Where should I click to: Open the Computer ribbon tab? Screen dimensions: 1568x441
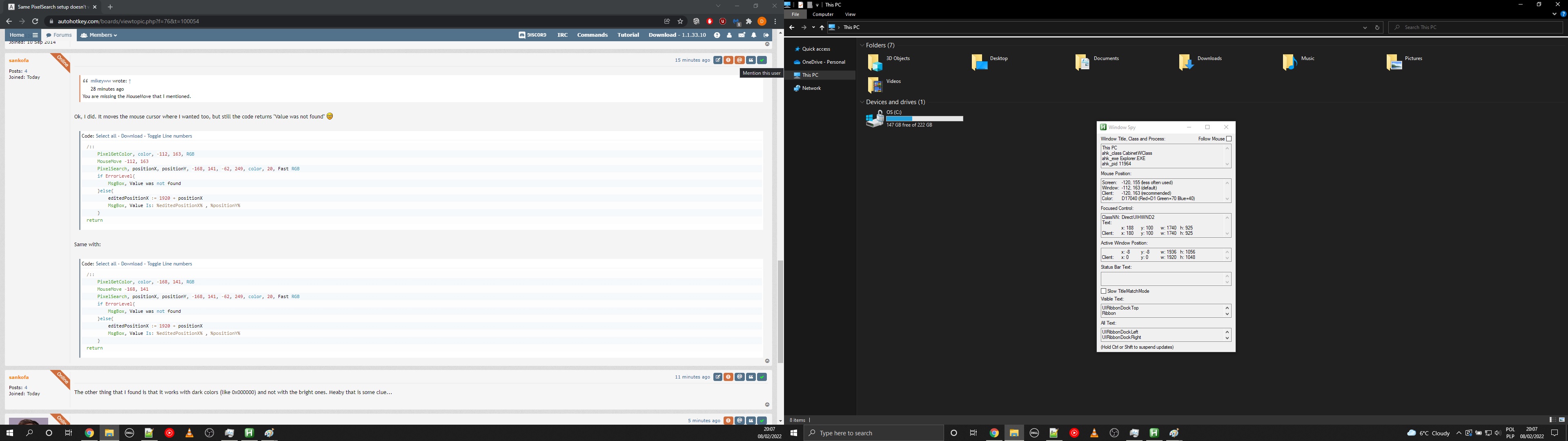[x=823, y=15]
